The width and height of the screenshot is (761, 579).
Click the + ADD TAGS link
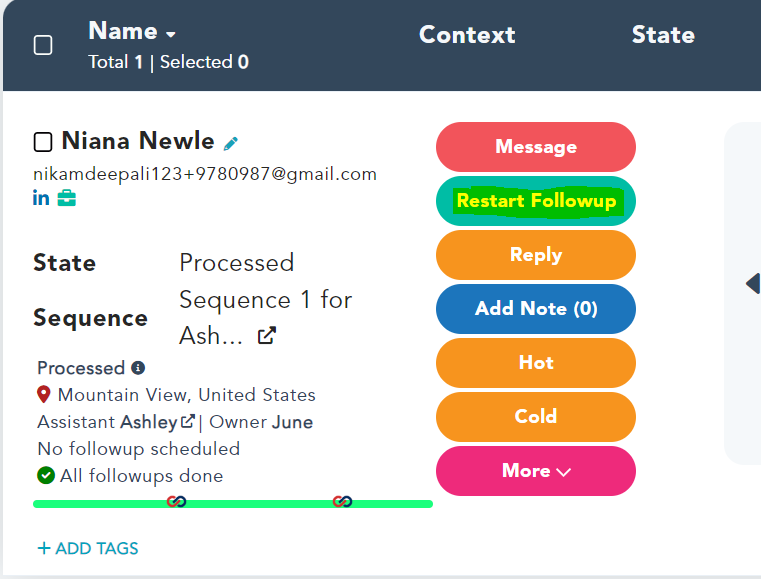click(x=88, y=548)
